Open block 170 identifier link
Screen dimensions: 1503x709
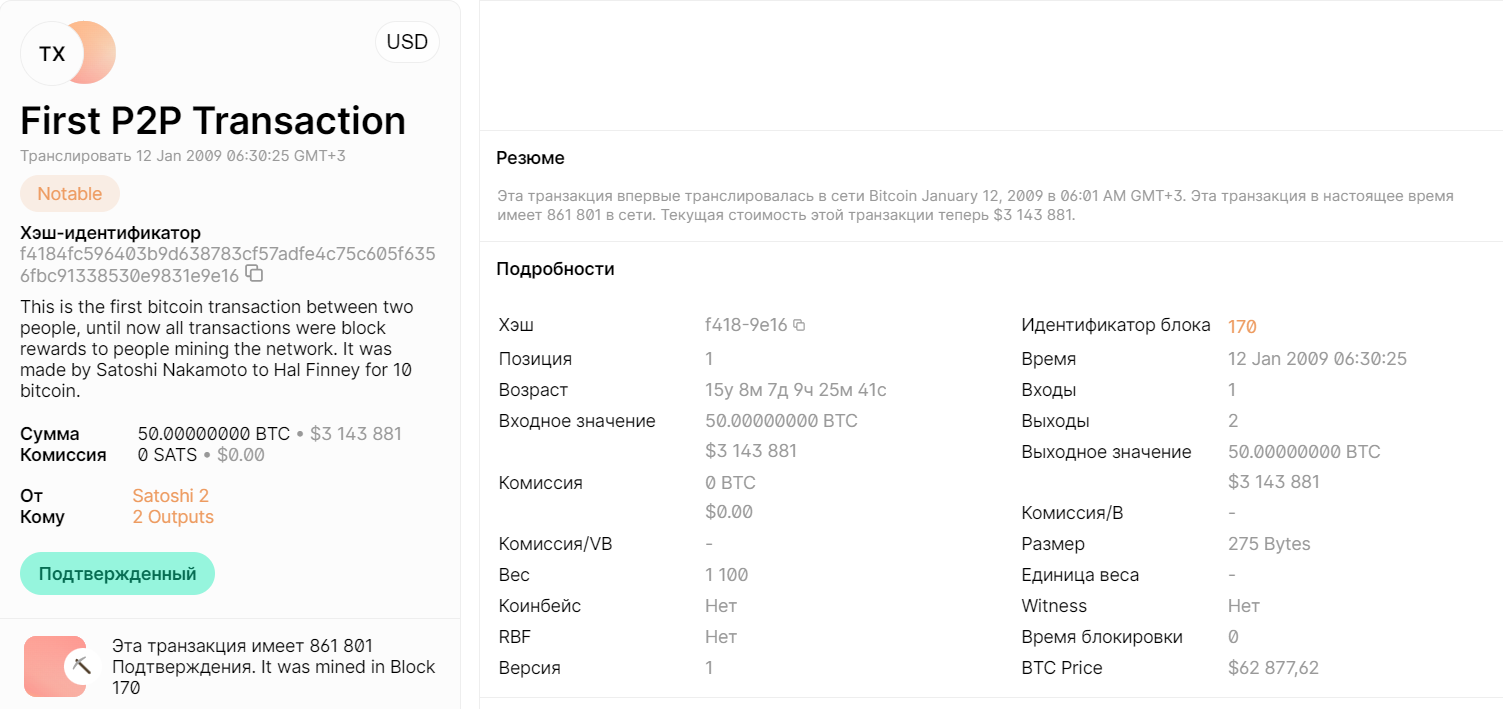[x=1242, y=326]
